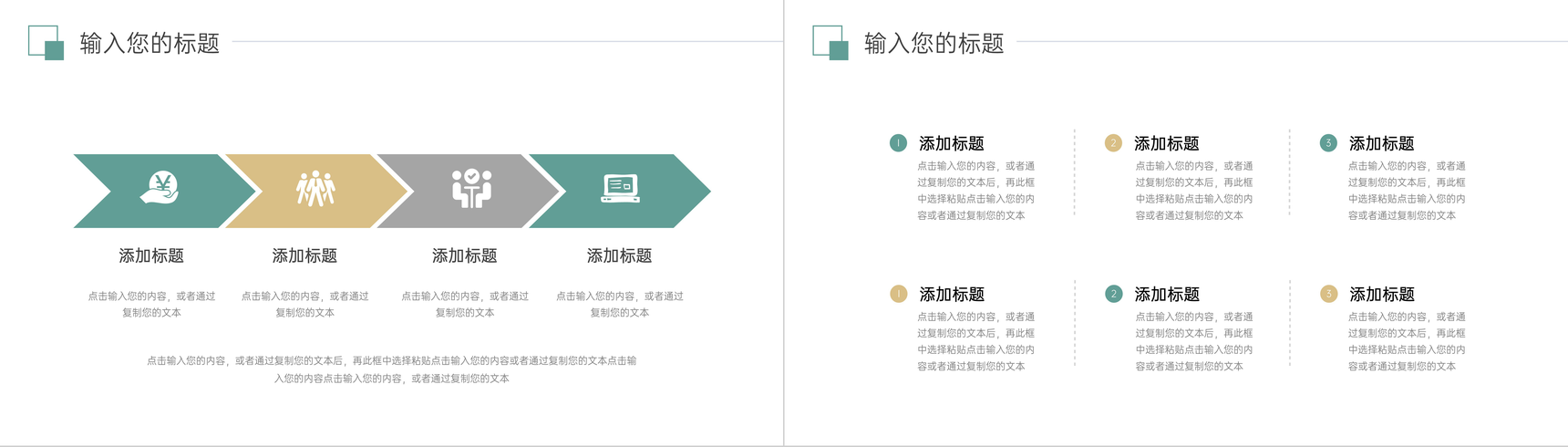Click description text under the gray arrow title

(465, 304)
